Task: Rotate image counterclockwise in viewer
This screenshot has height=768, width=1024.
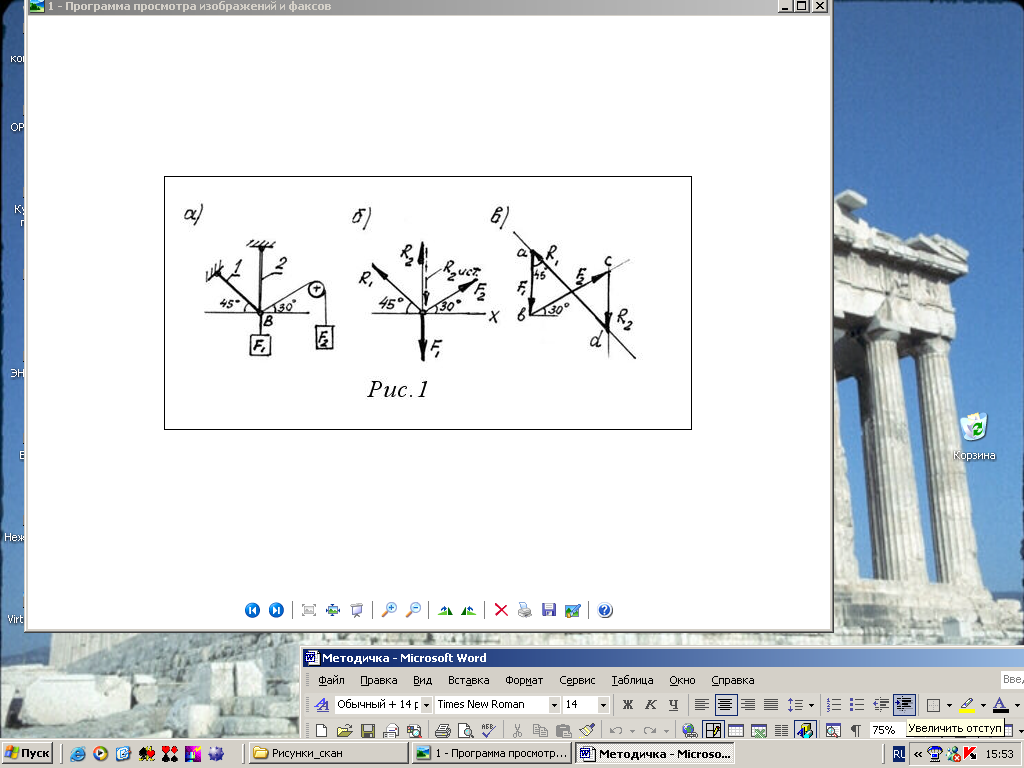Action: (468, 610)
